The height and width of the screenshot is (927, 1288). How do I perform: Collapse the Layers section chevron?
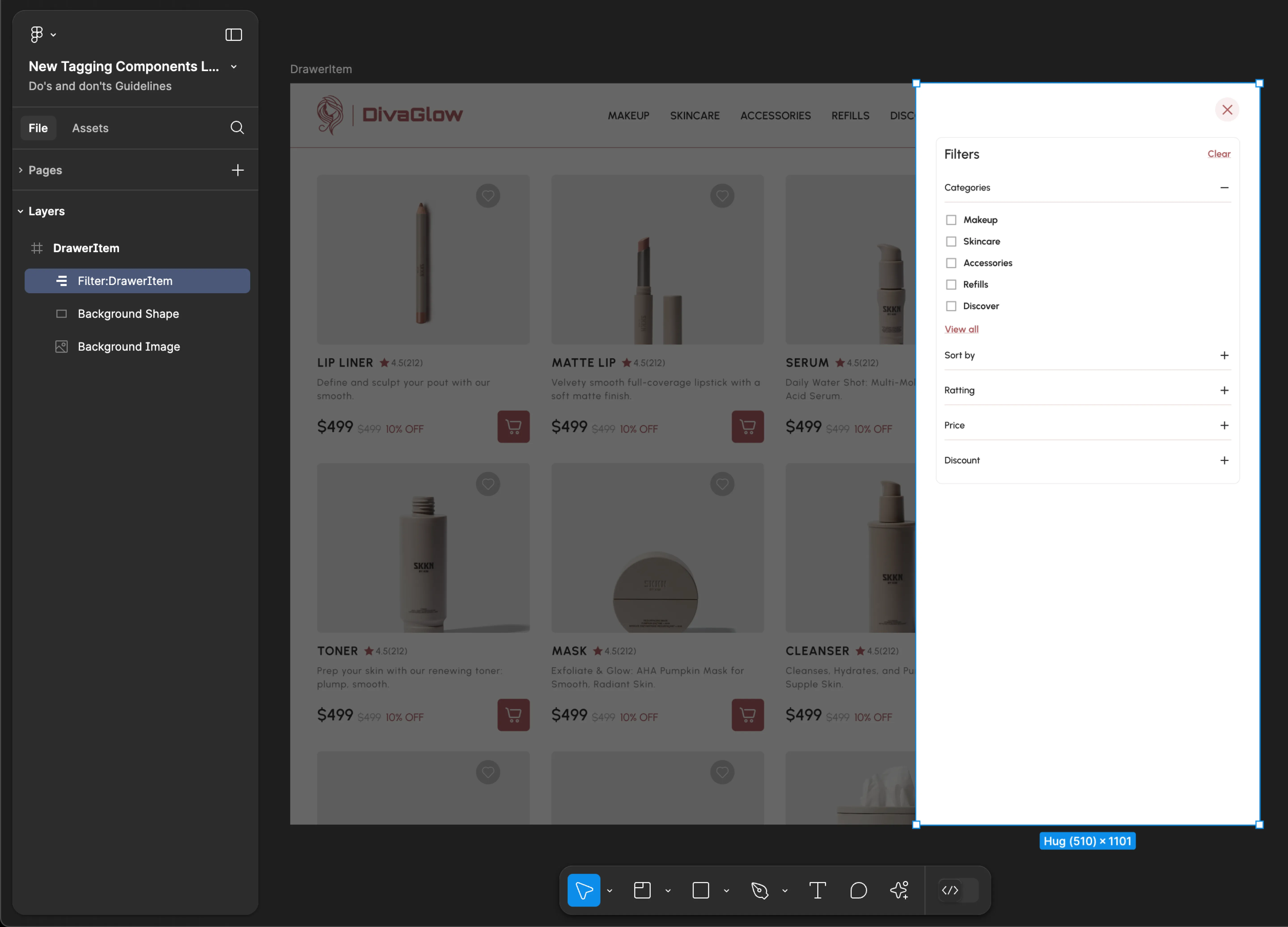coord(20,211)
